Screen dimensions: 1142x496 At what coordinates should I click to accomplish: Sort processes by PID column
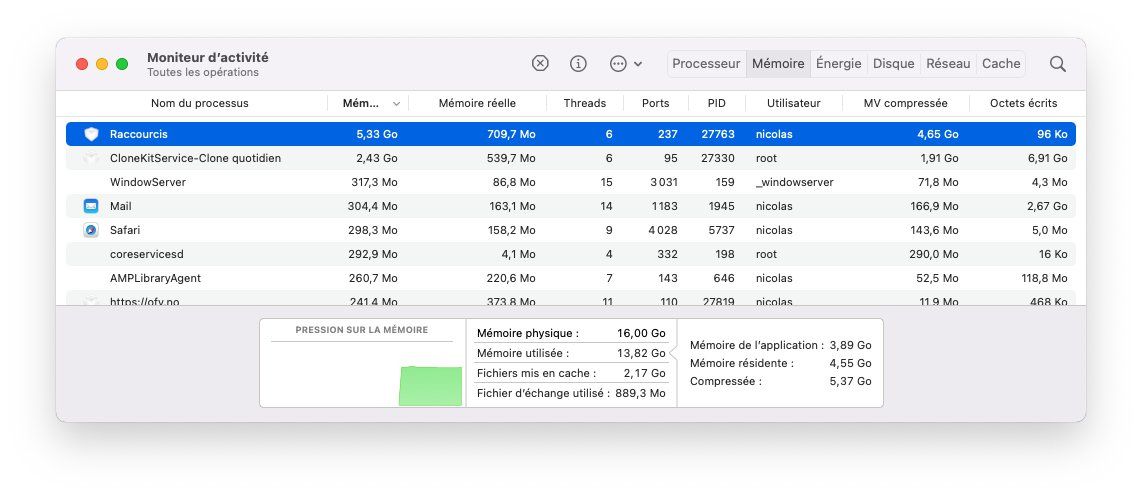pyautogui.click(x=716, y=103)
